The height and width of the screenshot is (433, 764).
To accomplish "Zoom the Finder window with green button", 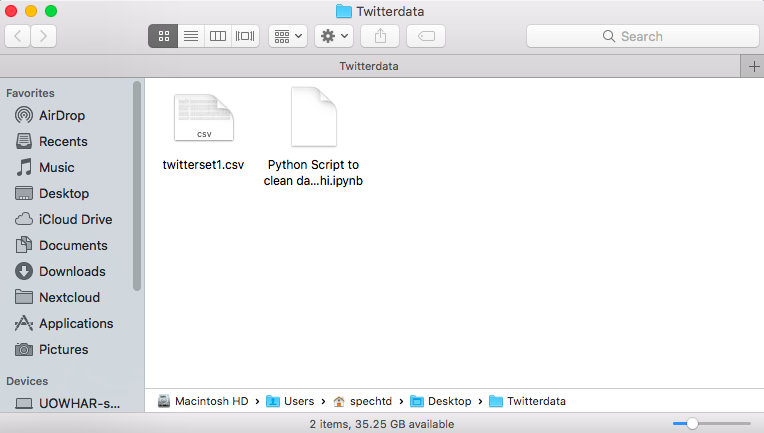I will click(x=51, y=11).
